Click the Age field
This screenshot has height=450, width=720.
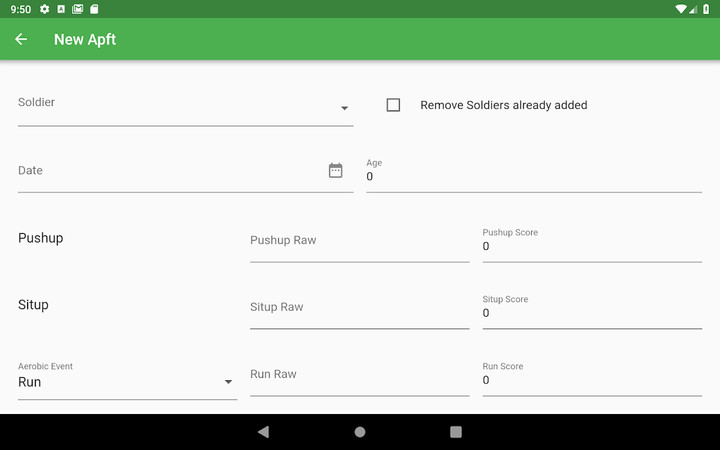[x=533, y=176]
